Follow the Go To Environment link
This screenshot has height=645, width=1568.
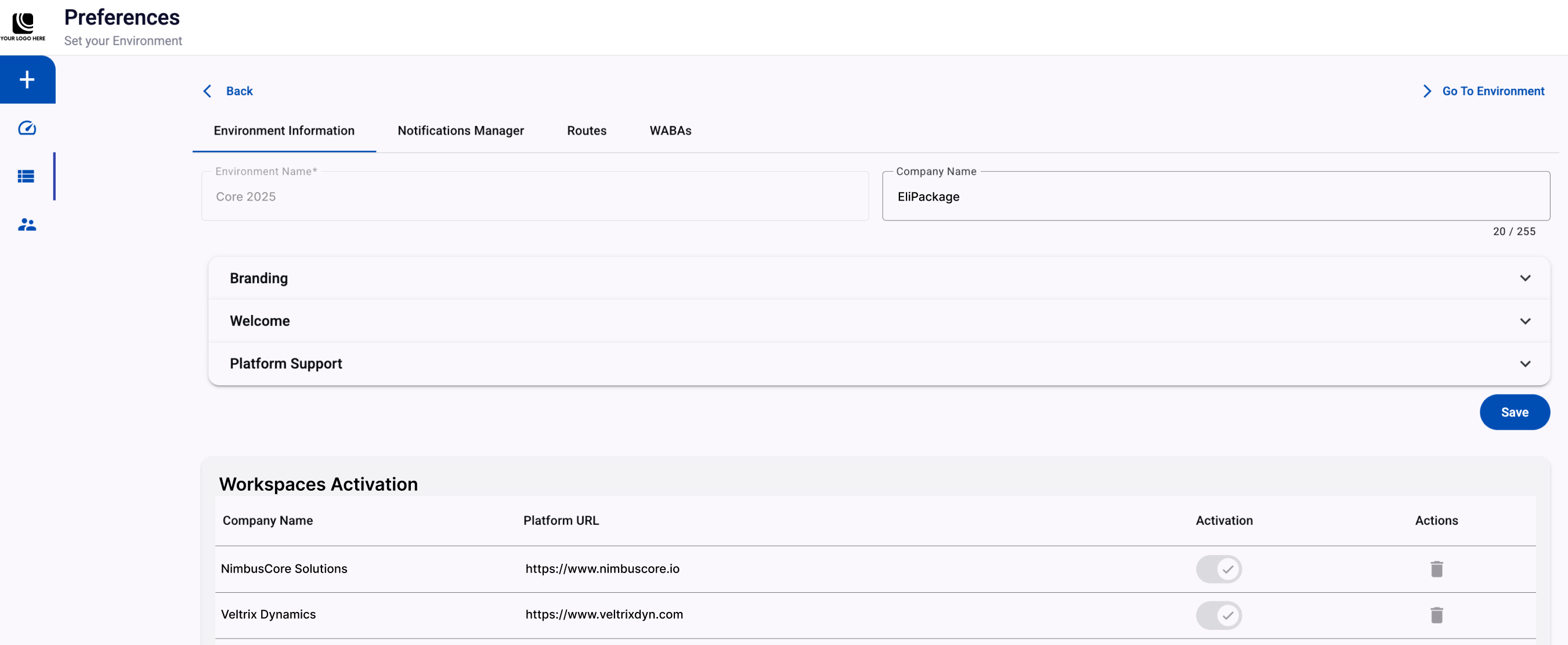(x=1493, y=91)
